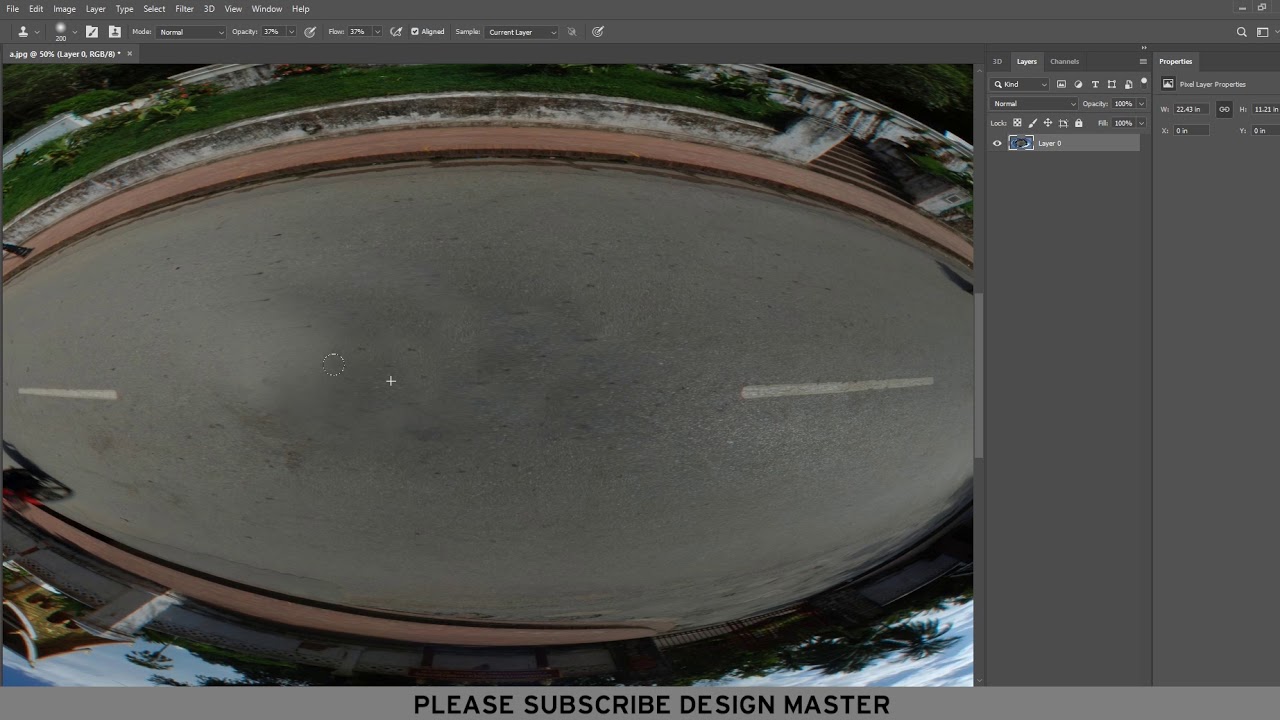Click the Layer 0 name text
The image size is (1280, 720).
point(1049,143)
